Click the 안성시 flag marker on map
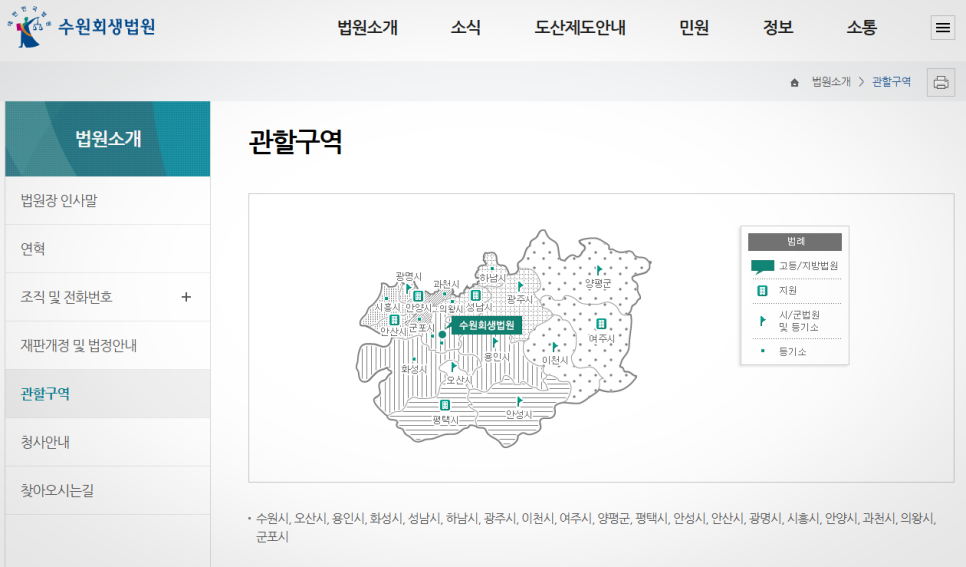 pos(519,401)
